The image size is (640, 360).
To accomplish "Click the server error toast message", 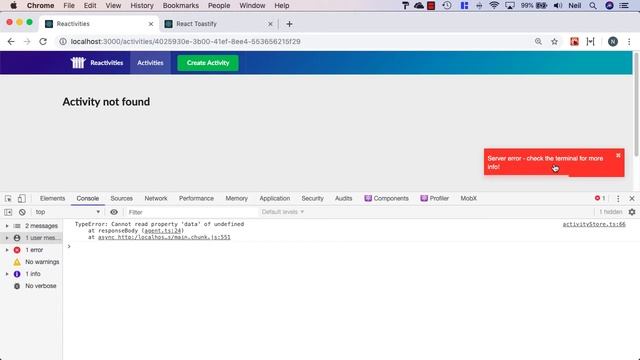I will [545, 162].
